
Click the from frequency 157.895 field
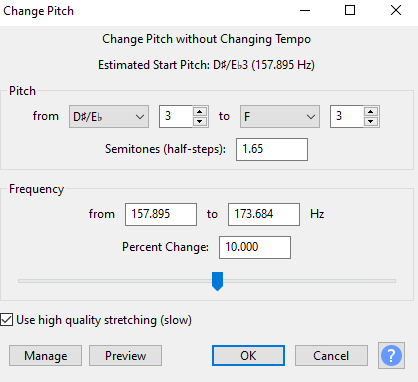tap(161, 214)
